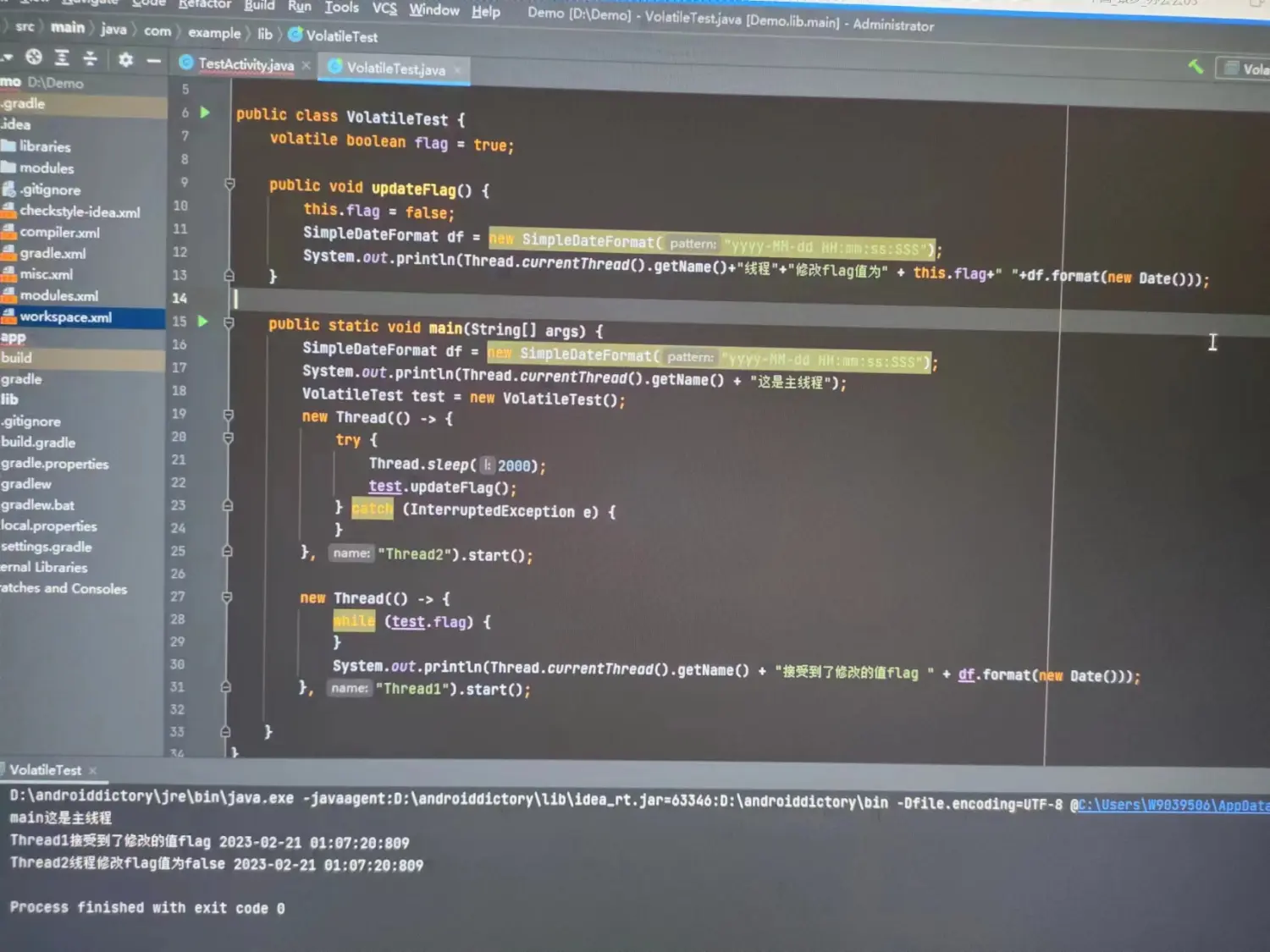Close the TestActivity.java tab
The height and width of the screenshot is (952, 1270).
pos(306,65)
